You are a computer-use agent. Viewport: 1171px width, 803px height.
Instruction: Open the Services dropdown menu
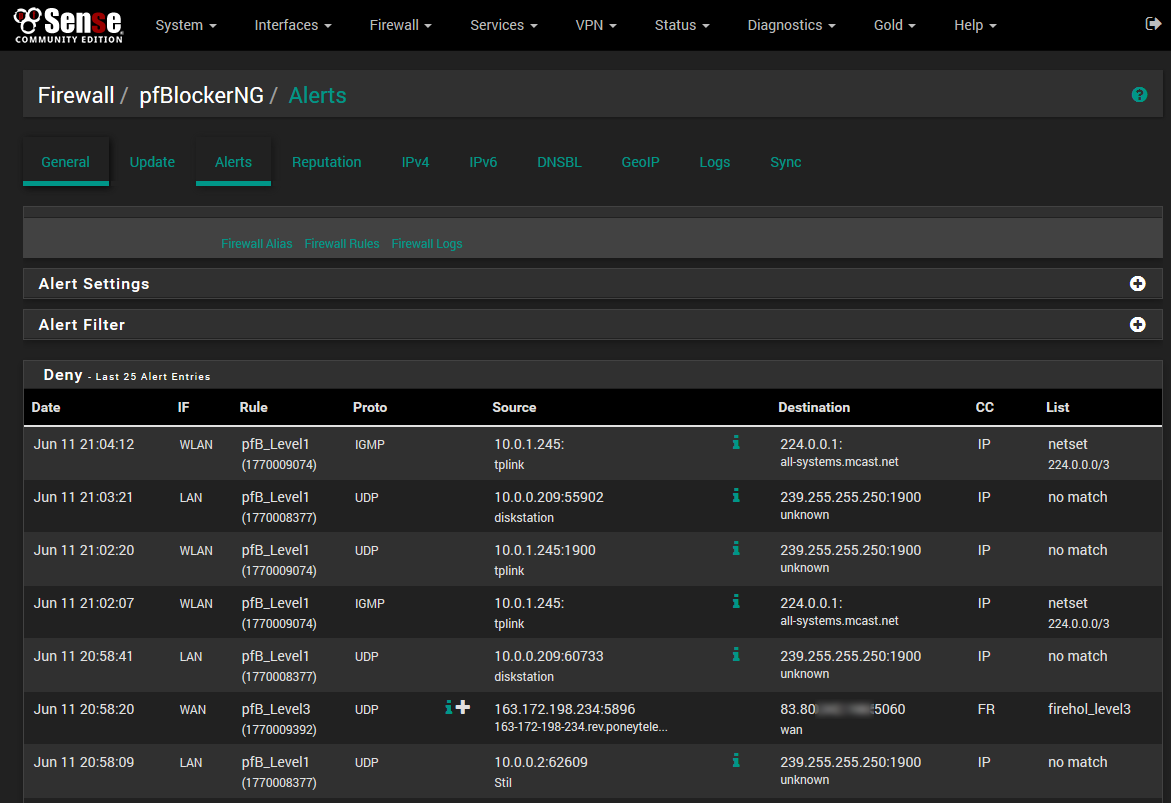click(x=503, y=25)
